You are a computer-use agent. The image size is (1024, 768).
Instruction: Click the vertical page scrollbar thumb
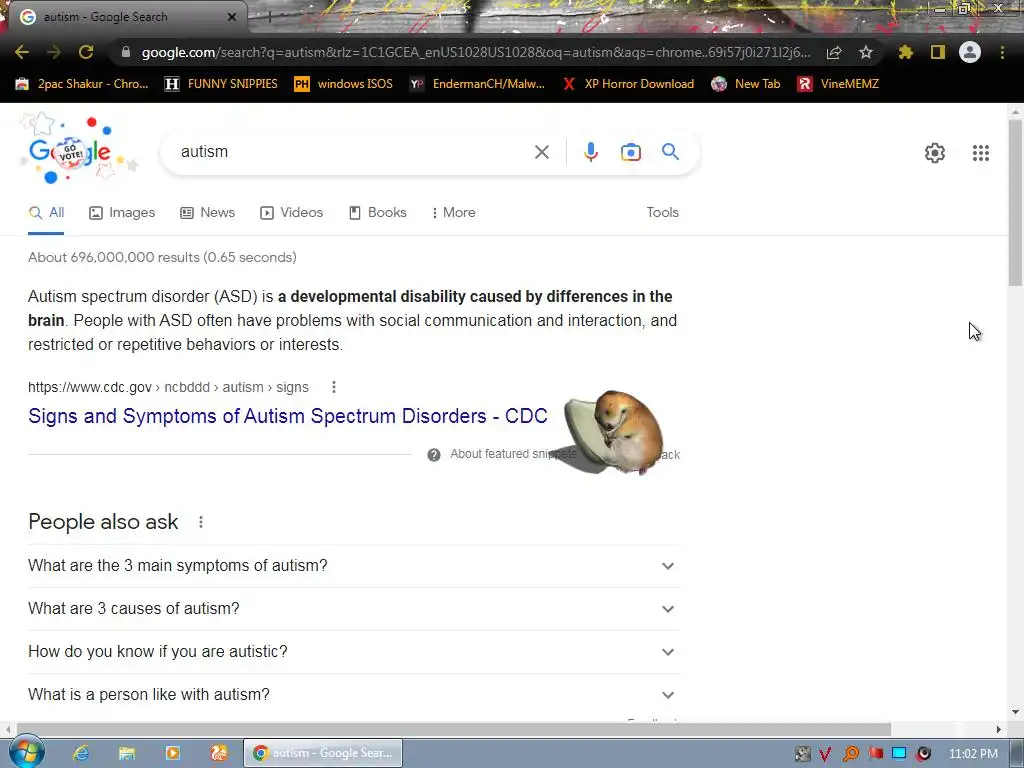coord(1015,202)
